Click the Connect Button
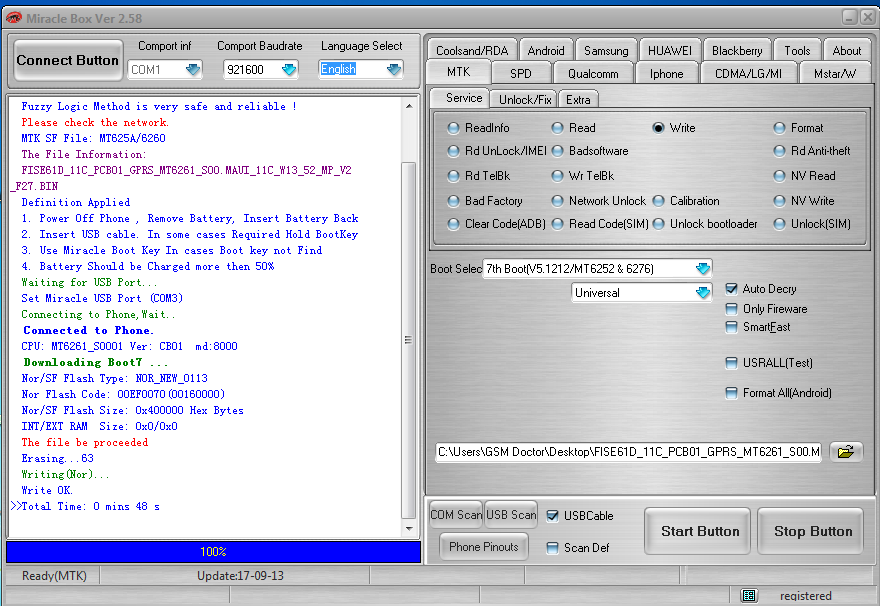The width and height of the screenshot is (880, 606). 68,60
